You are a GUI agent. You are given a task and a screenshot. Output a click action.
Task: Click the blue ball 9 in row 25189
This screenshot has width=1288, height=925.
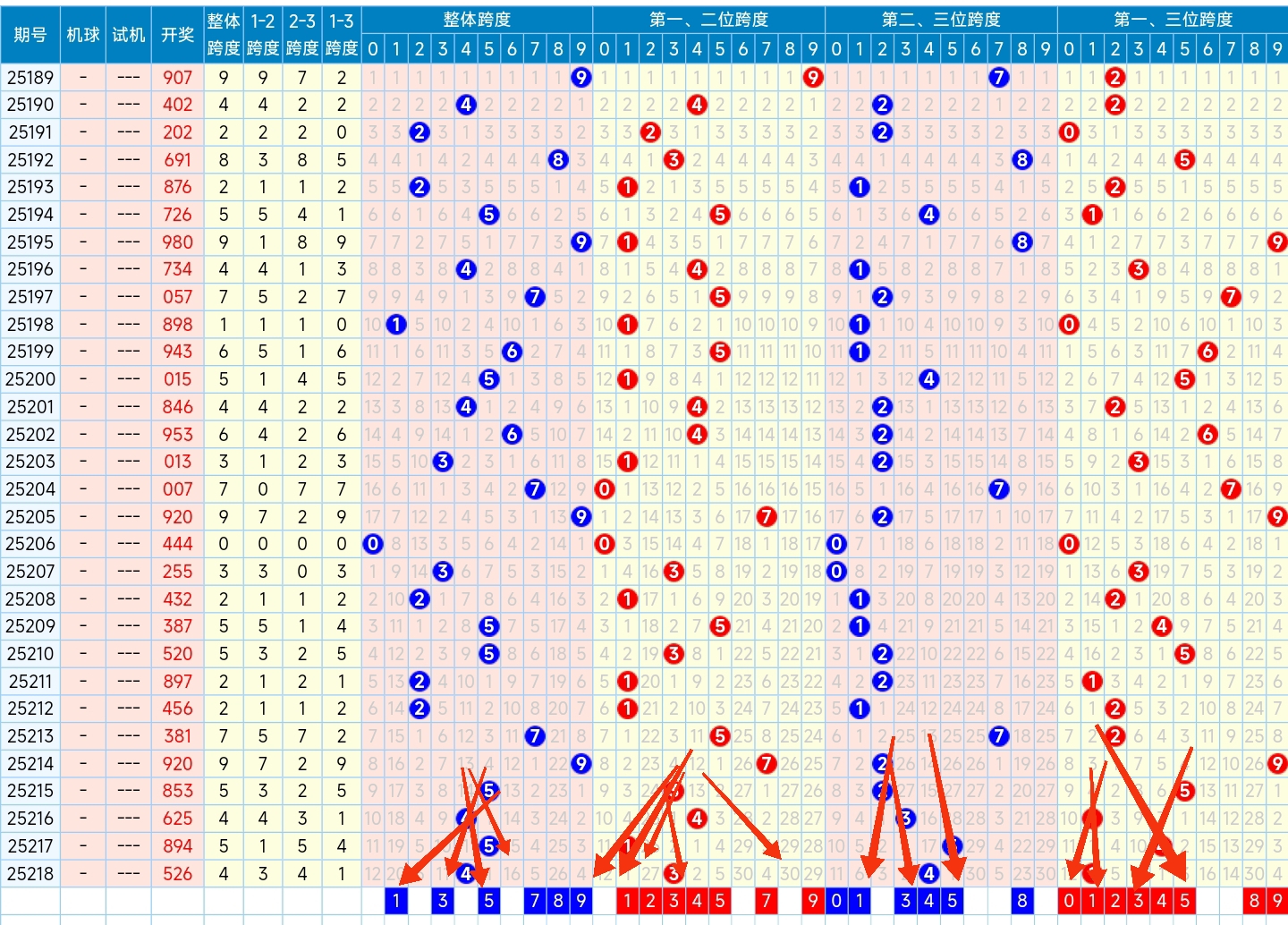(x=580, y=78)
